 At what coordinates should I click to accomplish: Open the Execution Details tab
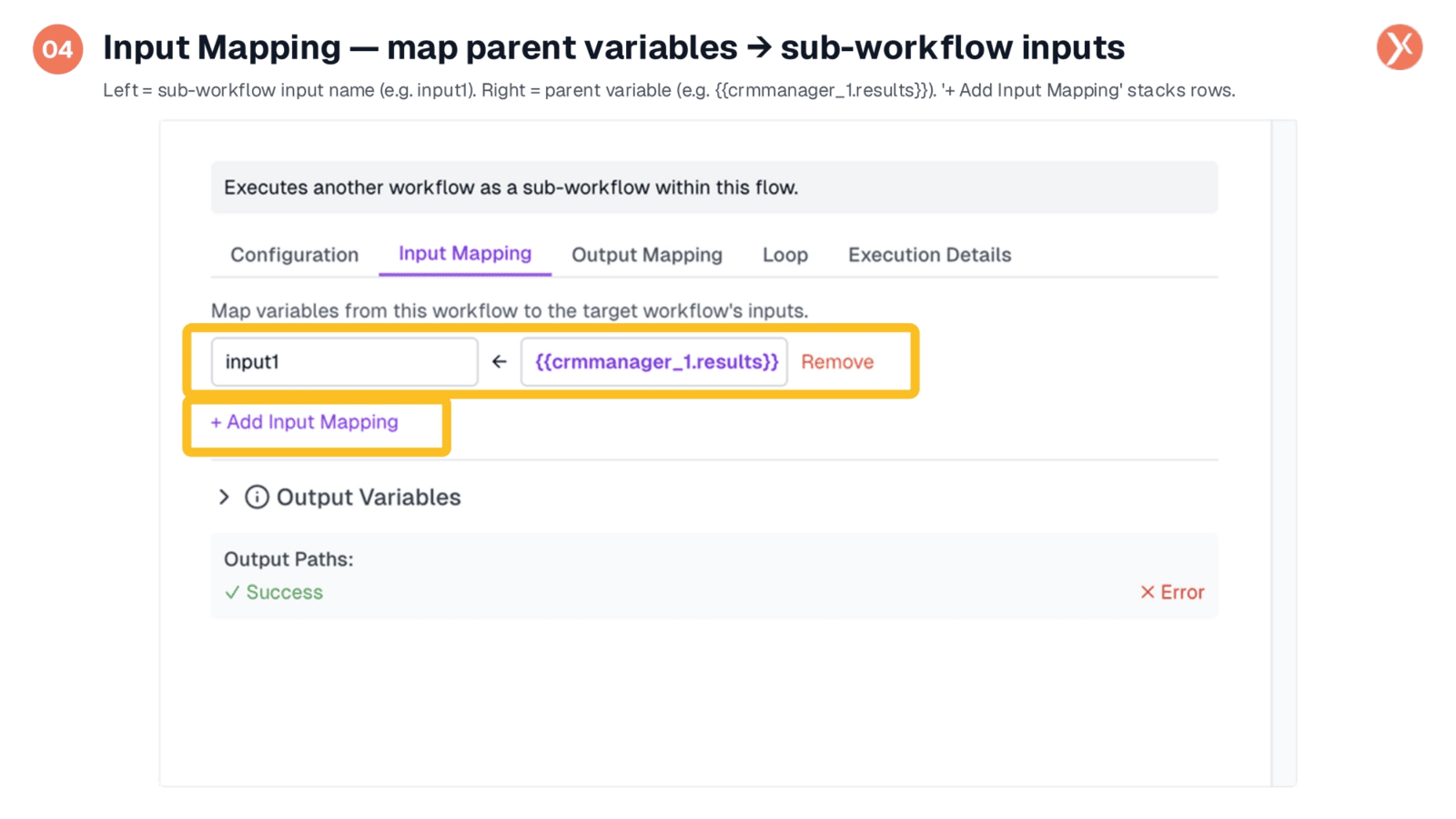[x=930, y=255]
